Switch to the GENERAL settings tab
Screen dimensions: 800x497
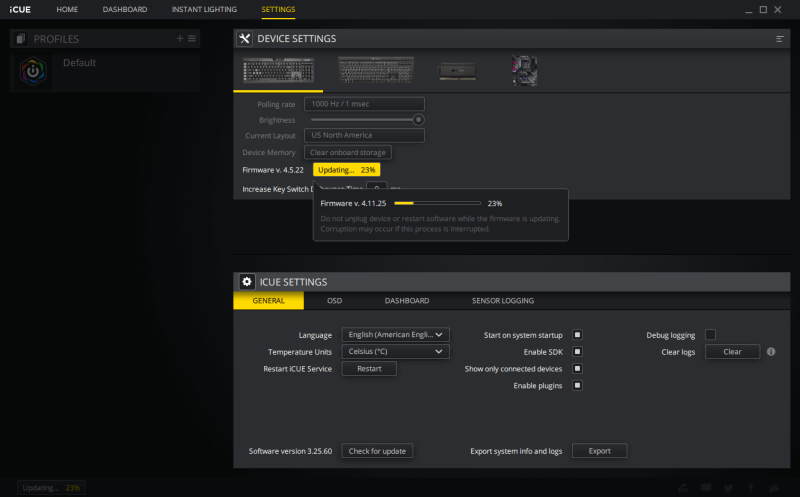pos(268,301)
